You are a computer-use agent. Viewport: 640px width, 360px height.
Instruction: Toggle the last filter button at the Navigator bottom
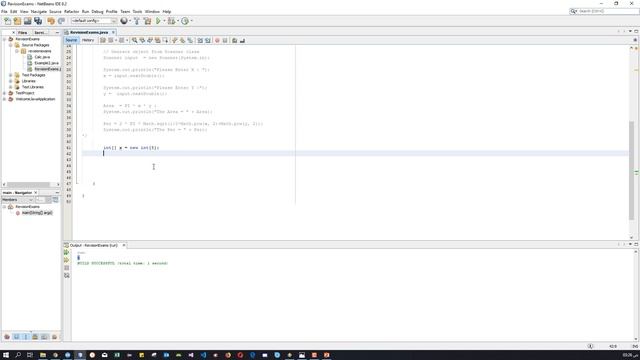click(x=54, y=337)
